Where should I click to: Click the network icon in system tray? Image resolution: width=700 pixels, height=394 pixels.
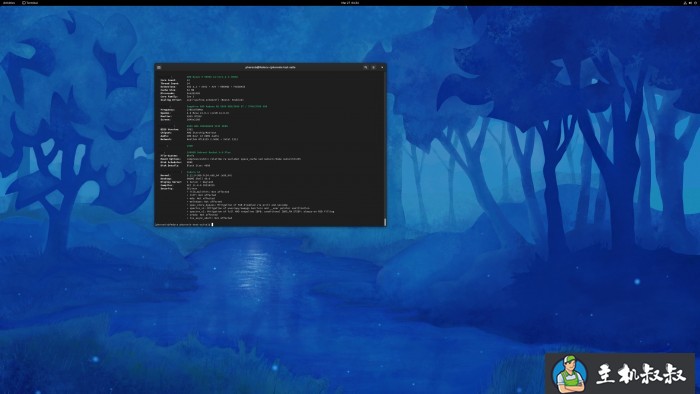[685, 3]
